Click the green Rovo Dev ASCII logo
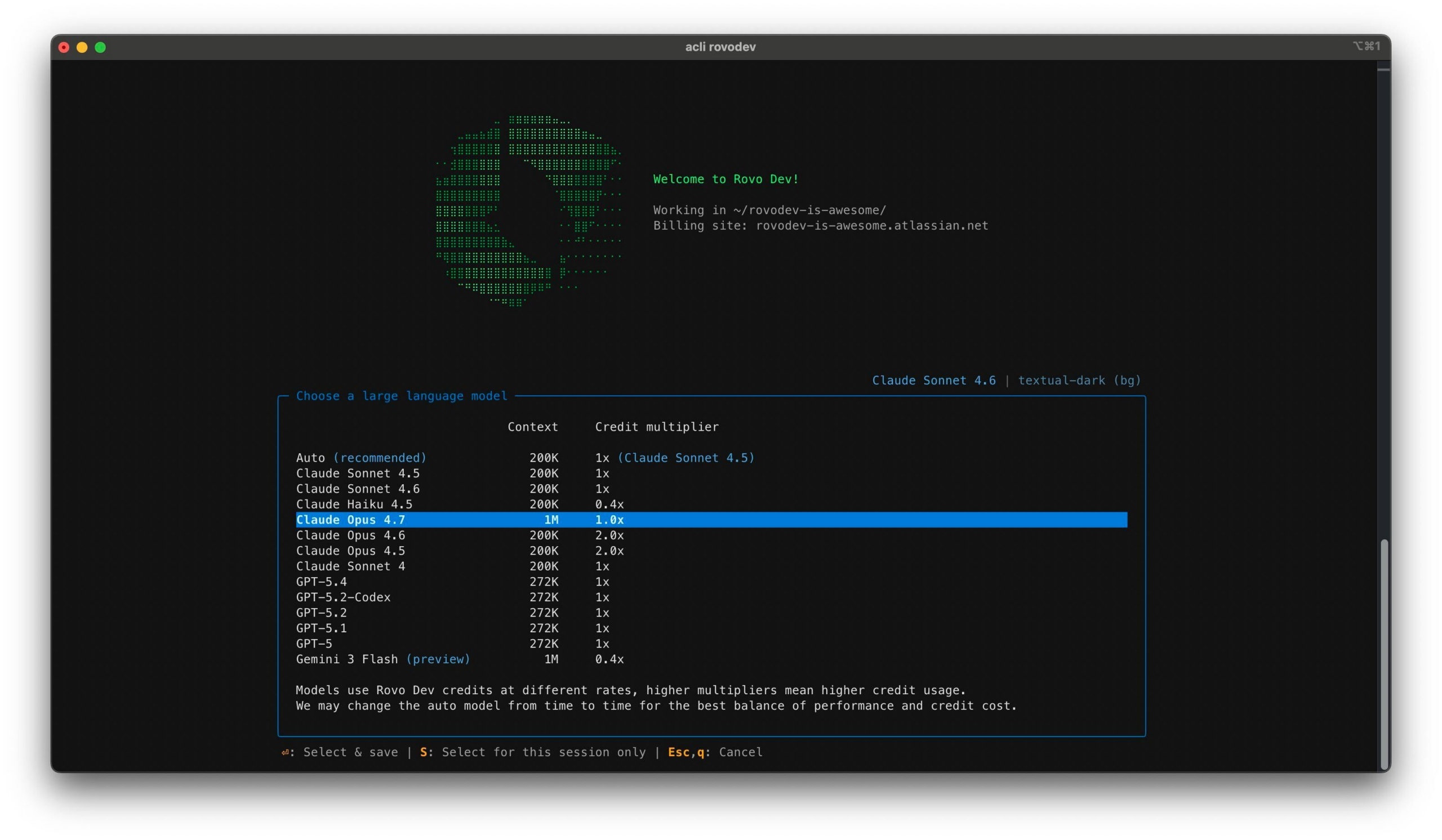This screenshot has height=840, width=1442. coord(528,211)
